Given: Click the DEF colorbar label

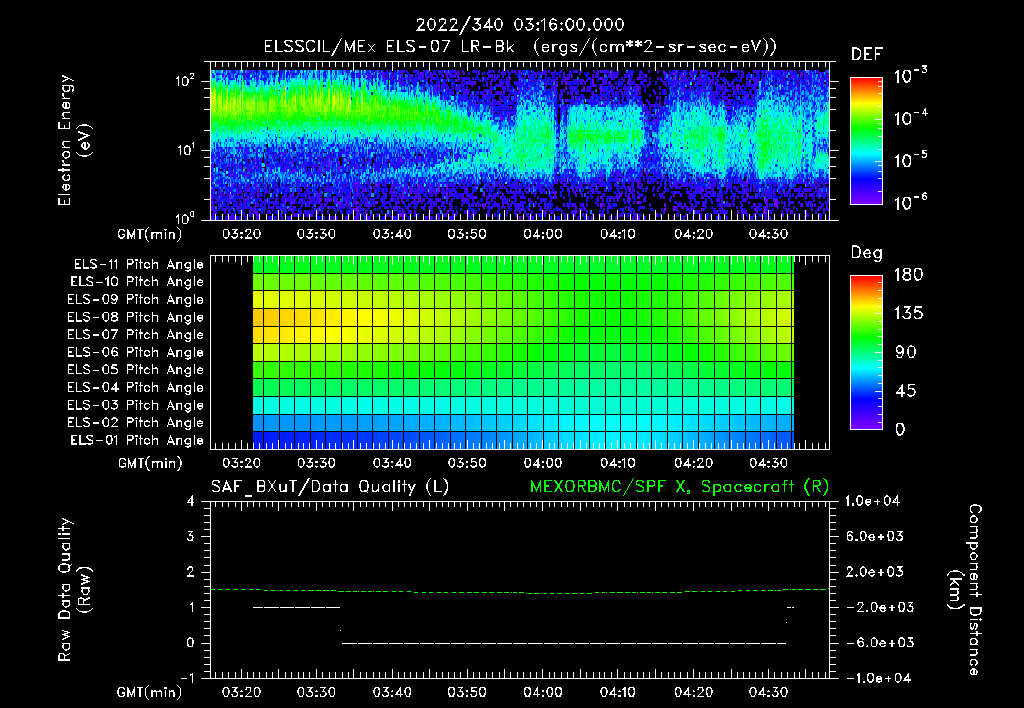Looking at the screenshot, I should click(866, 54).
